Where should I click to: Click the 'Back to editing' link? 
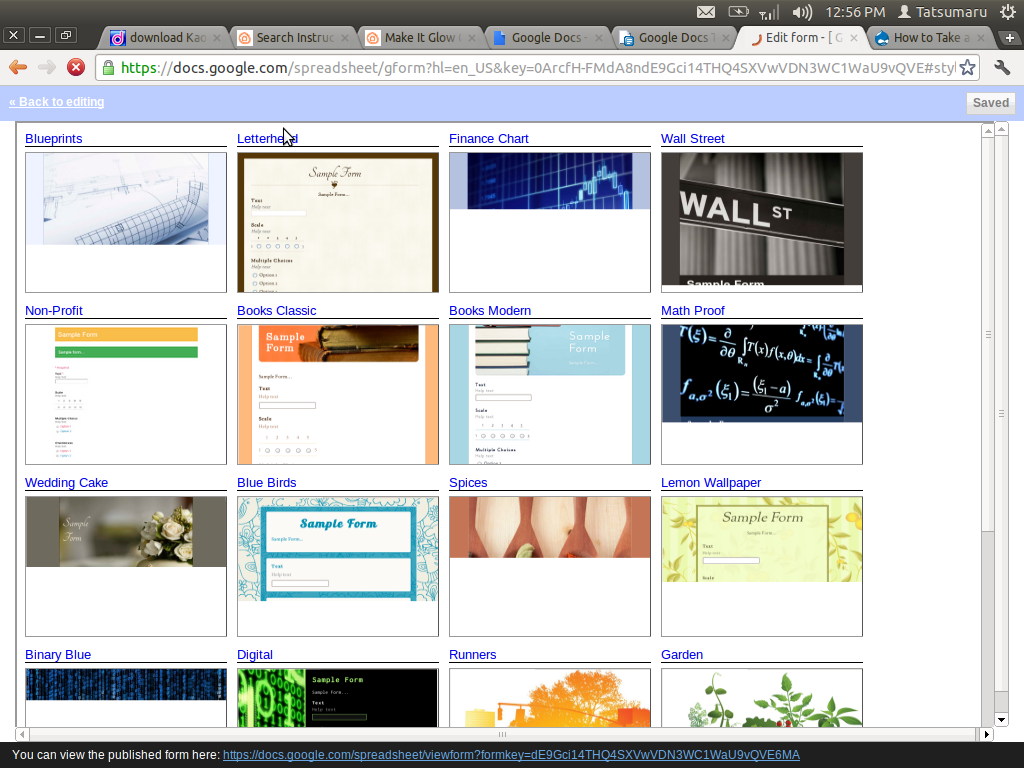coord(57,101)
